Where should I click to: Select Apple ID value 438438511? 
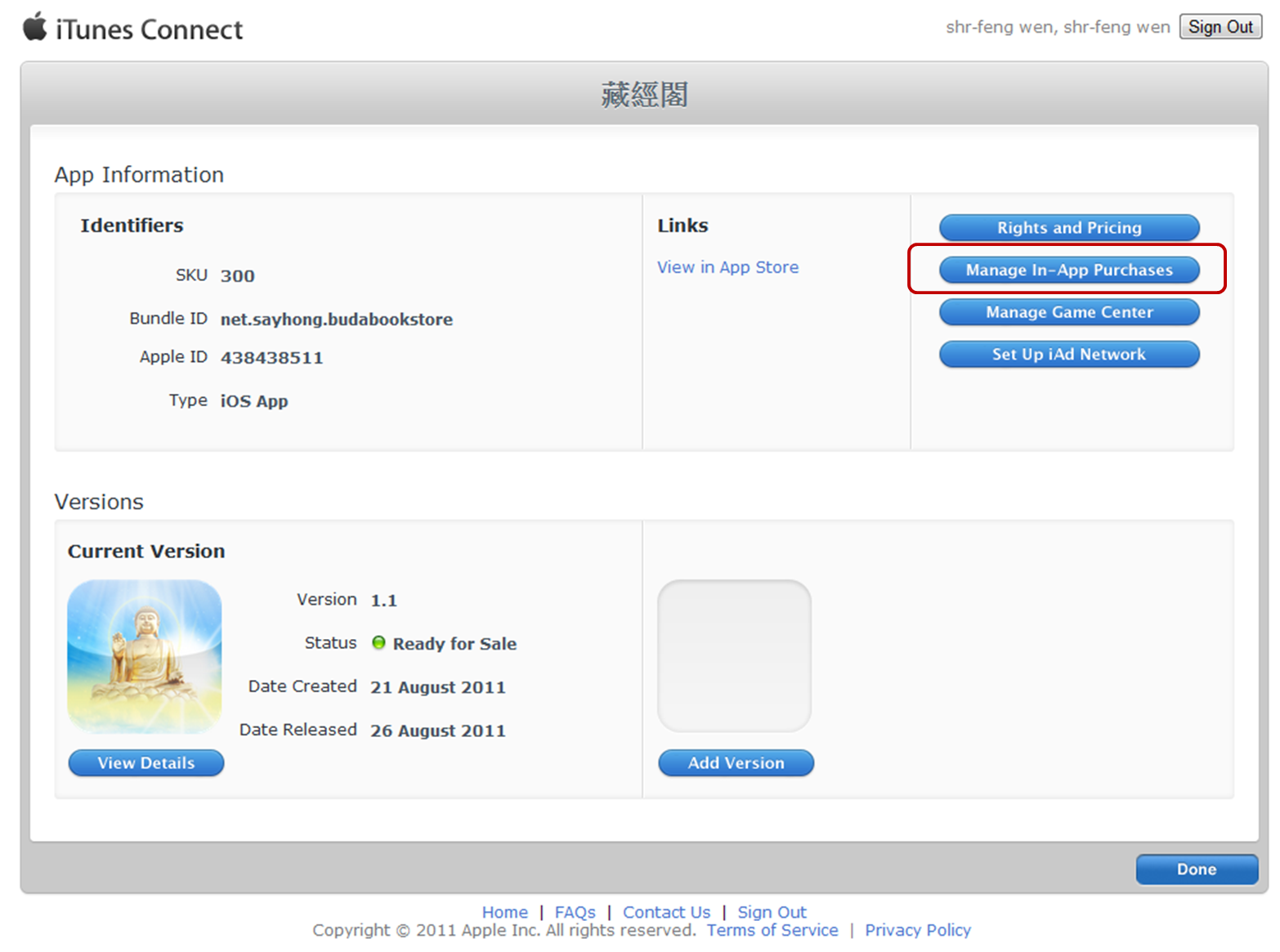point(271,358)
